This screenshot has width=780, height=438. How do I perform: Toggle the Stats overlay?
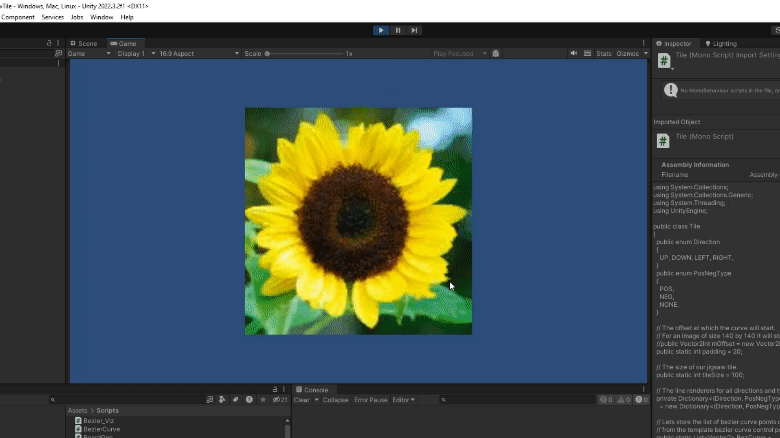(x=603, y=53)
